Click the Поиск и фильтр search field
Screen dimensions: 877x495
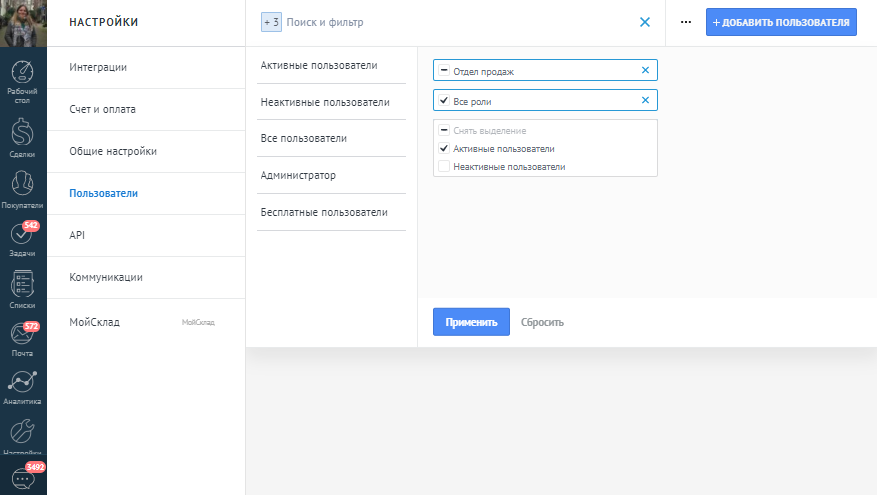pyautogui.click(x=450, y=22)
